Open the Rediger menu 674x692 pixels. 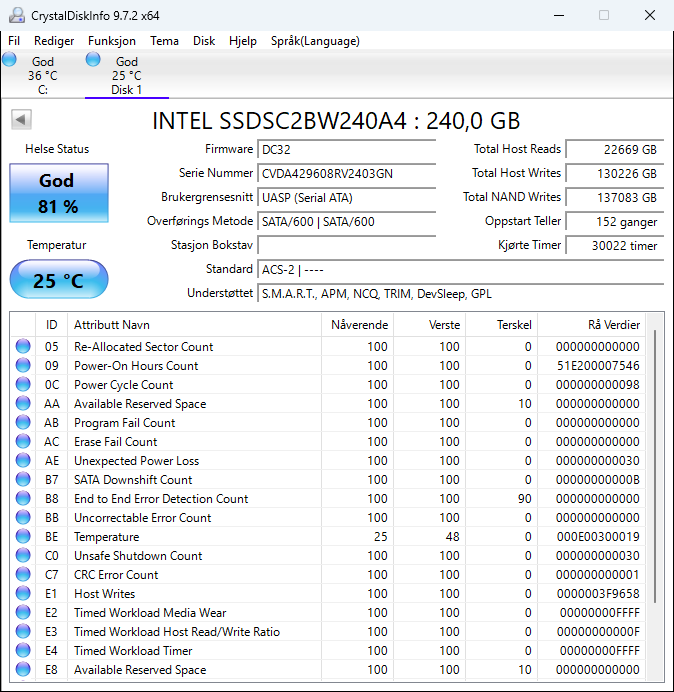(x=54, y=41)
